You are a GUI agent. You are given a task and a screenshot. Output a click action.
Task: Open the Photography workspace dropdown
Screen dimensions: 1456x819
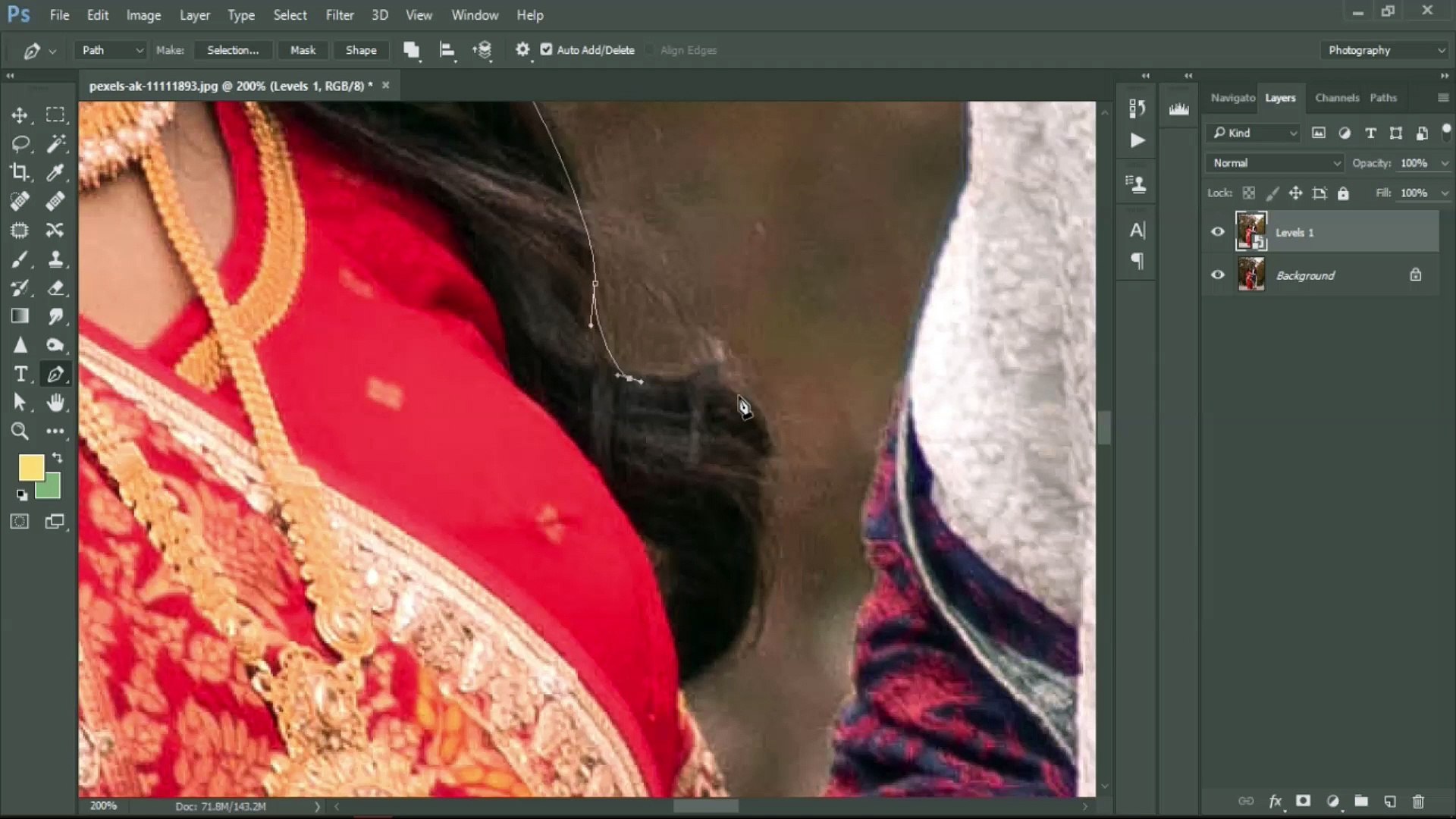[x=1385, y=49]
